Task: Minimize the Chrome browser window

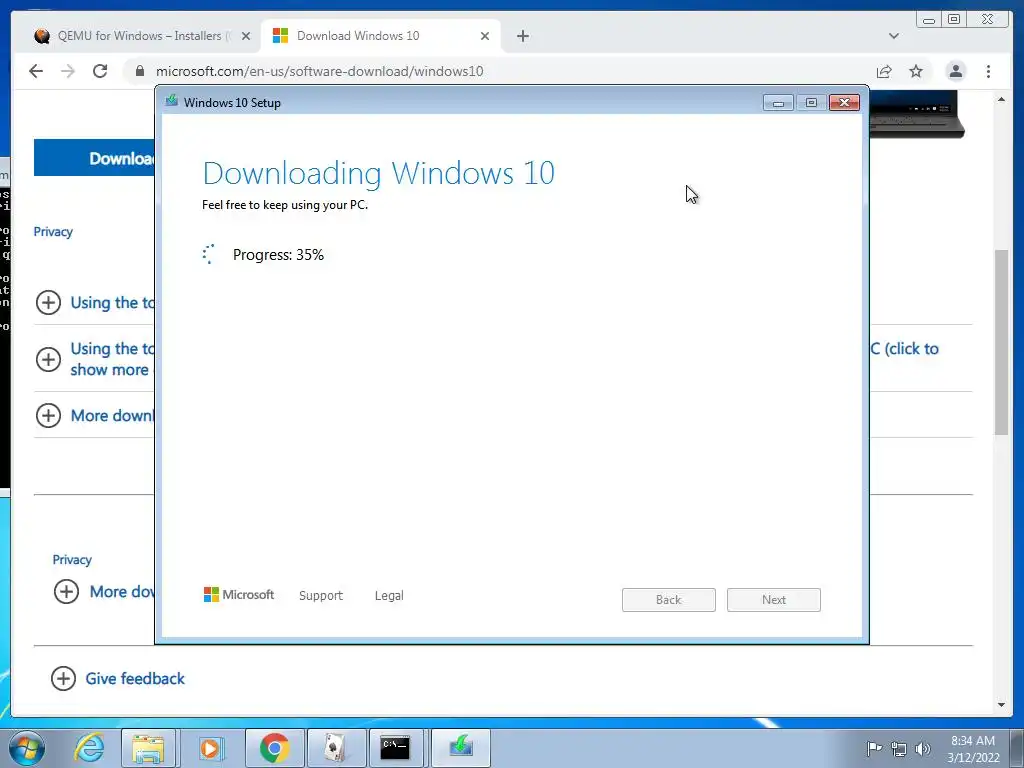Action: (929, 20)
